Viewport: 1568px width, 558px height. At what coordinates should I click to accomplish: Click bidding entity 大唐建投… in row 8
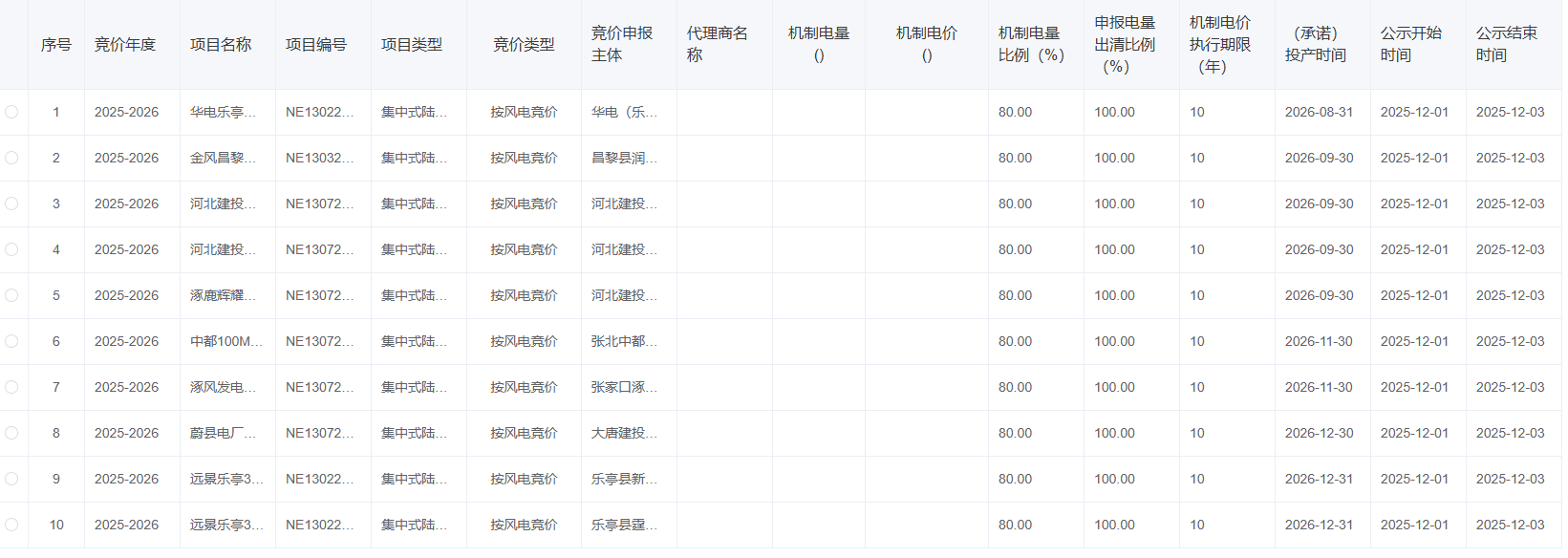(624, 433)
